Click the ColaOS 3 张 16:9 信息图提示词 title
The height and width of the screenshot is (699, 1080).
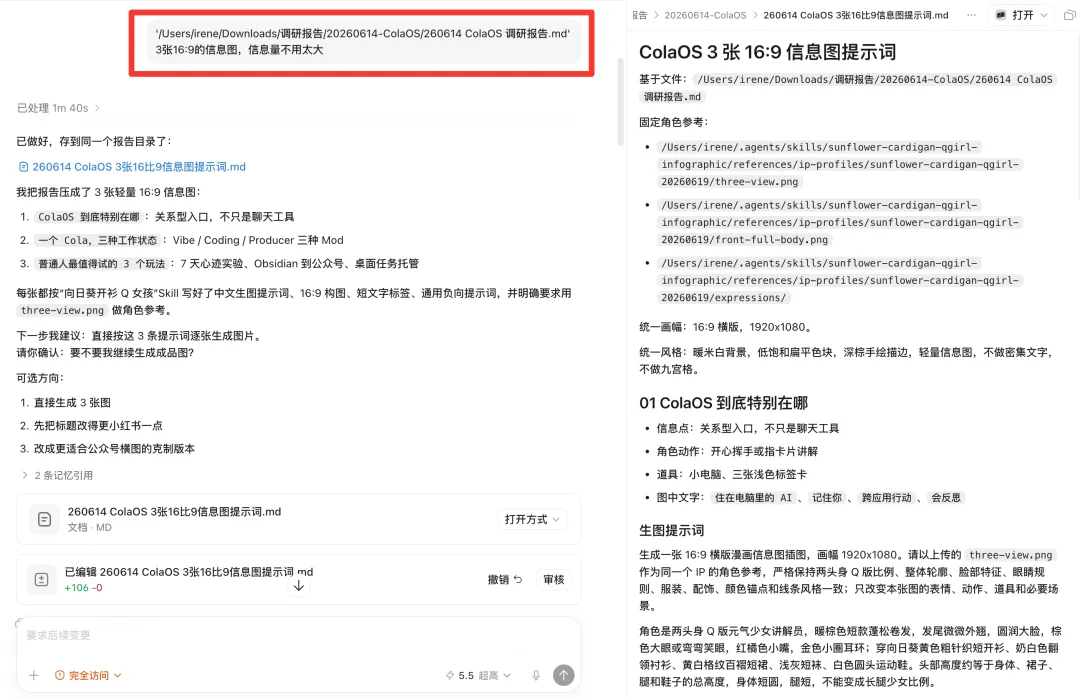(767, 52)
